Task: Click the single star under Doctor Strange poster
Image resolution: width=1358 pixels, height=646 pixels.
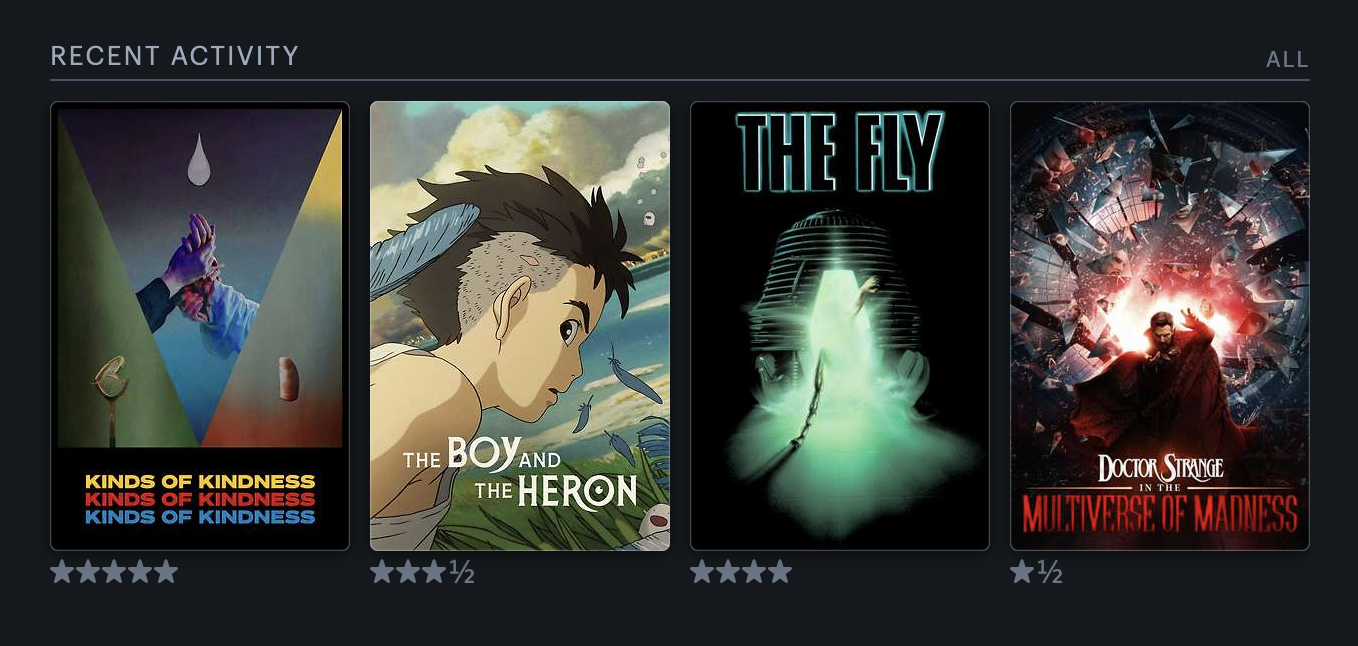Action: coord(1022,572)
